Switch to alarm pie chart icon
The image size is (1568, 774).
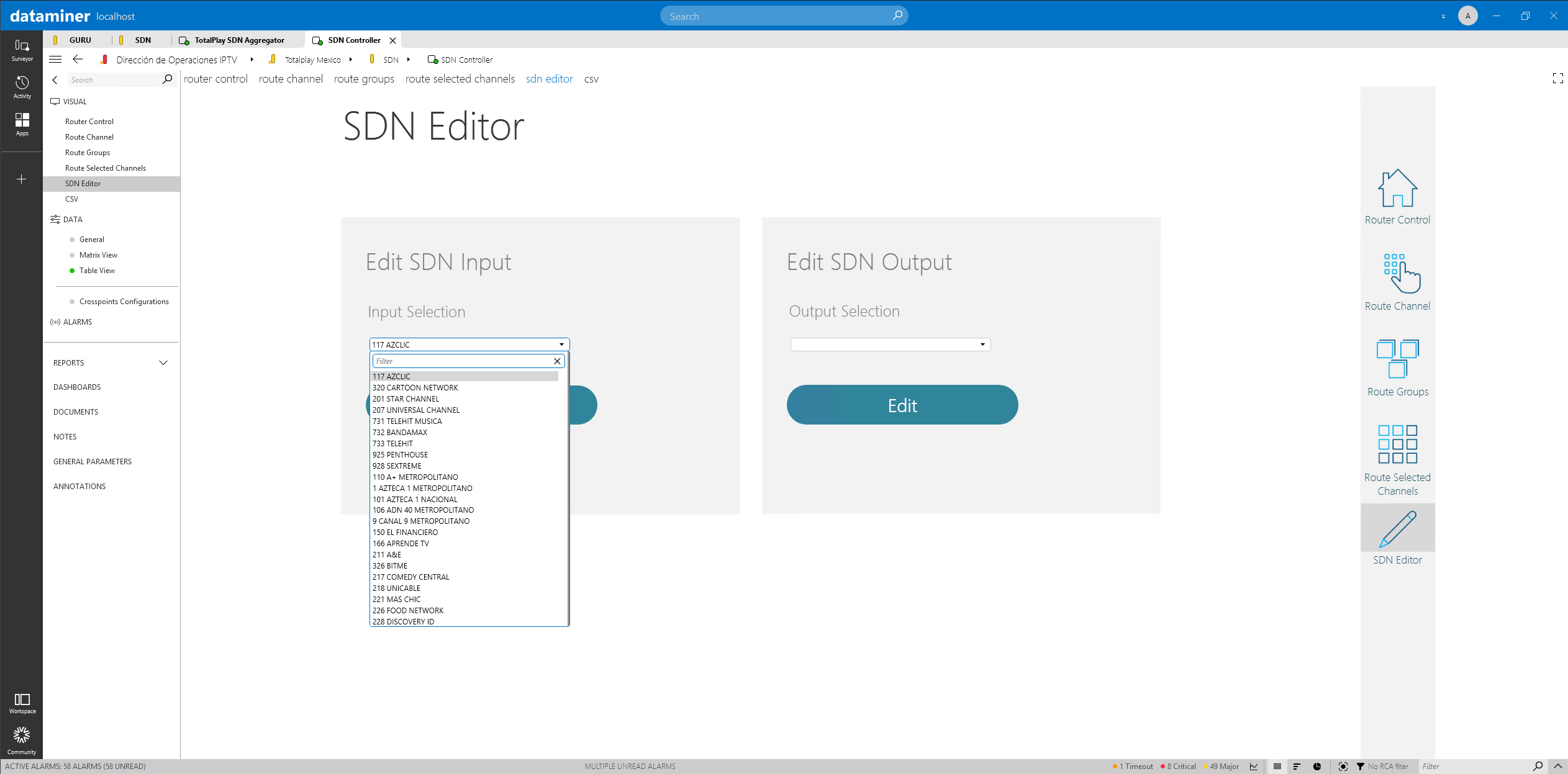[x=1317, y=767]
